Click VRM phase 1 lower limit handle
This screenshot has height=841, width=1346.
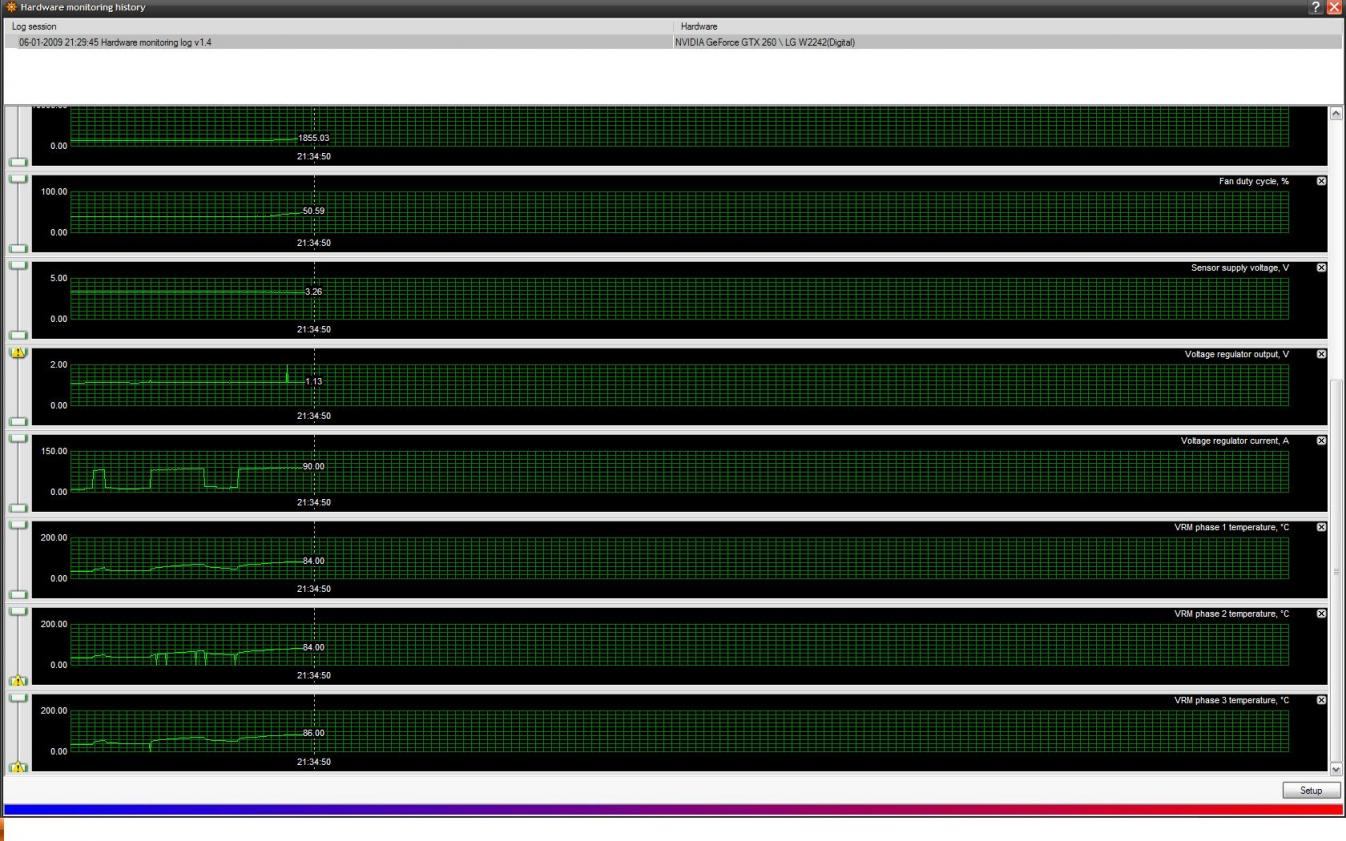click(18, 594)
